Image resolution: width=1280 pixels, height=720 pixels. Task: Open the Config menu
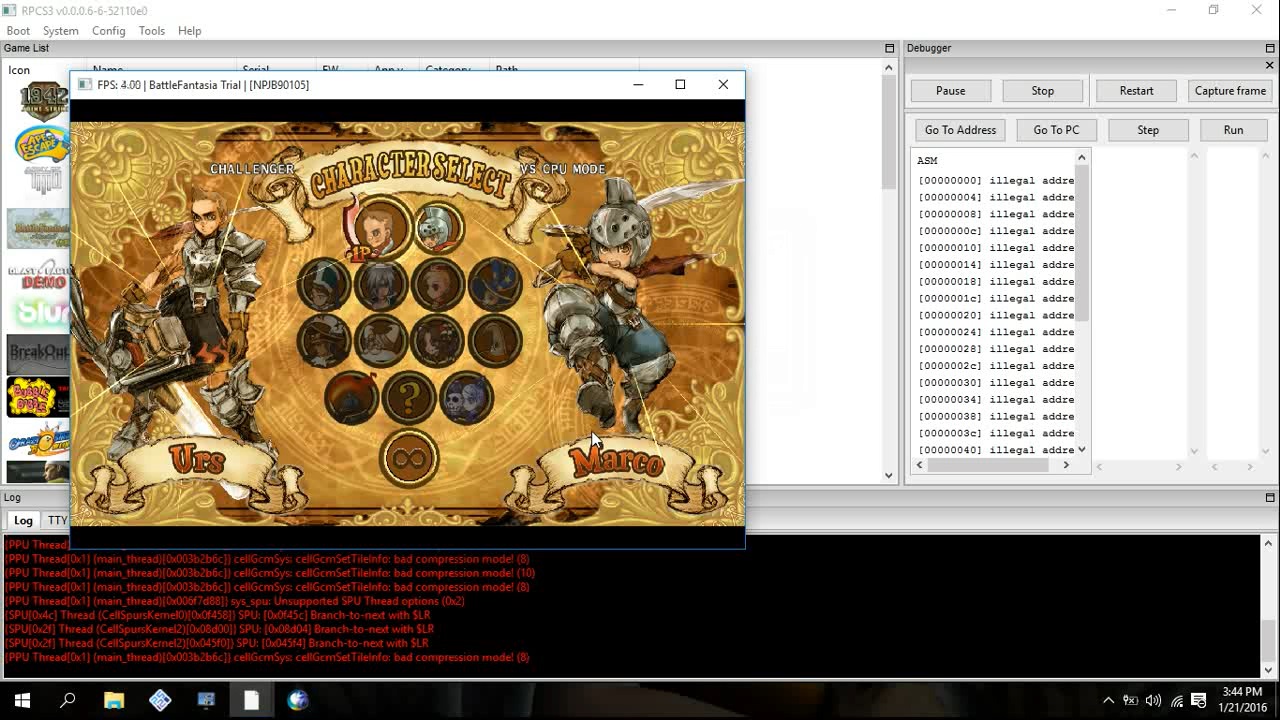(108, 31)
